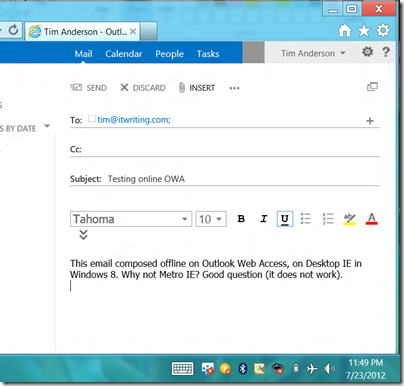Viewport: 404px width, 386px height.
Task: Open the font size 10 dropdown
Action: [211, 219]
